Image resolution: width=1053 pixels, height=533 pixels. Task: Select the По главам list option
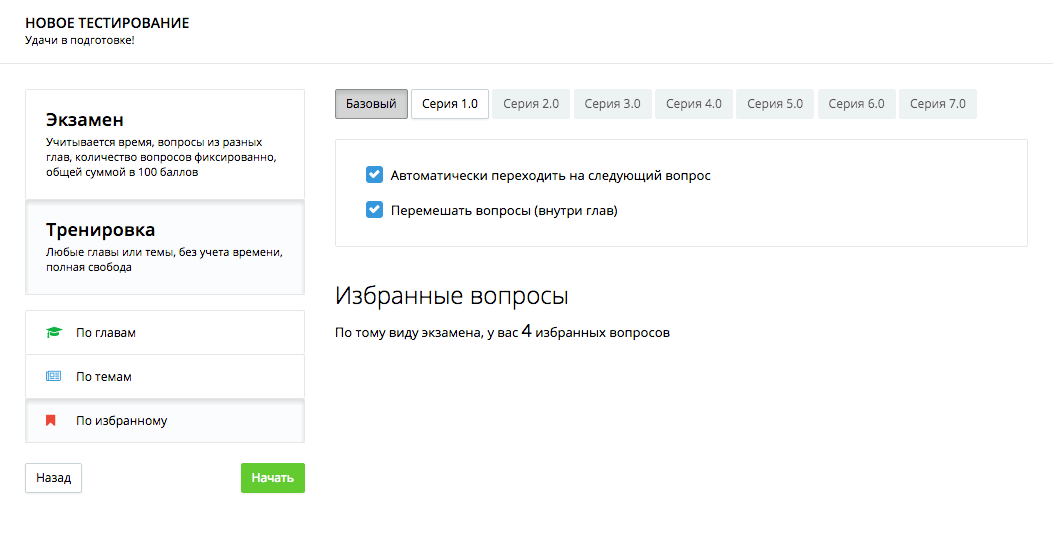[x=165, y=333]
